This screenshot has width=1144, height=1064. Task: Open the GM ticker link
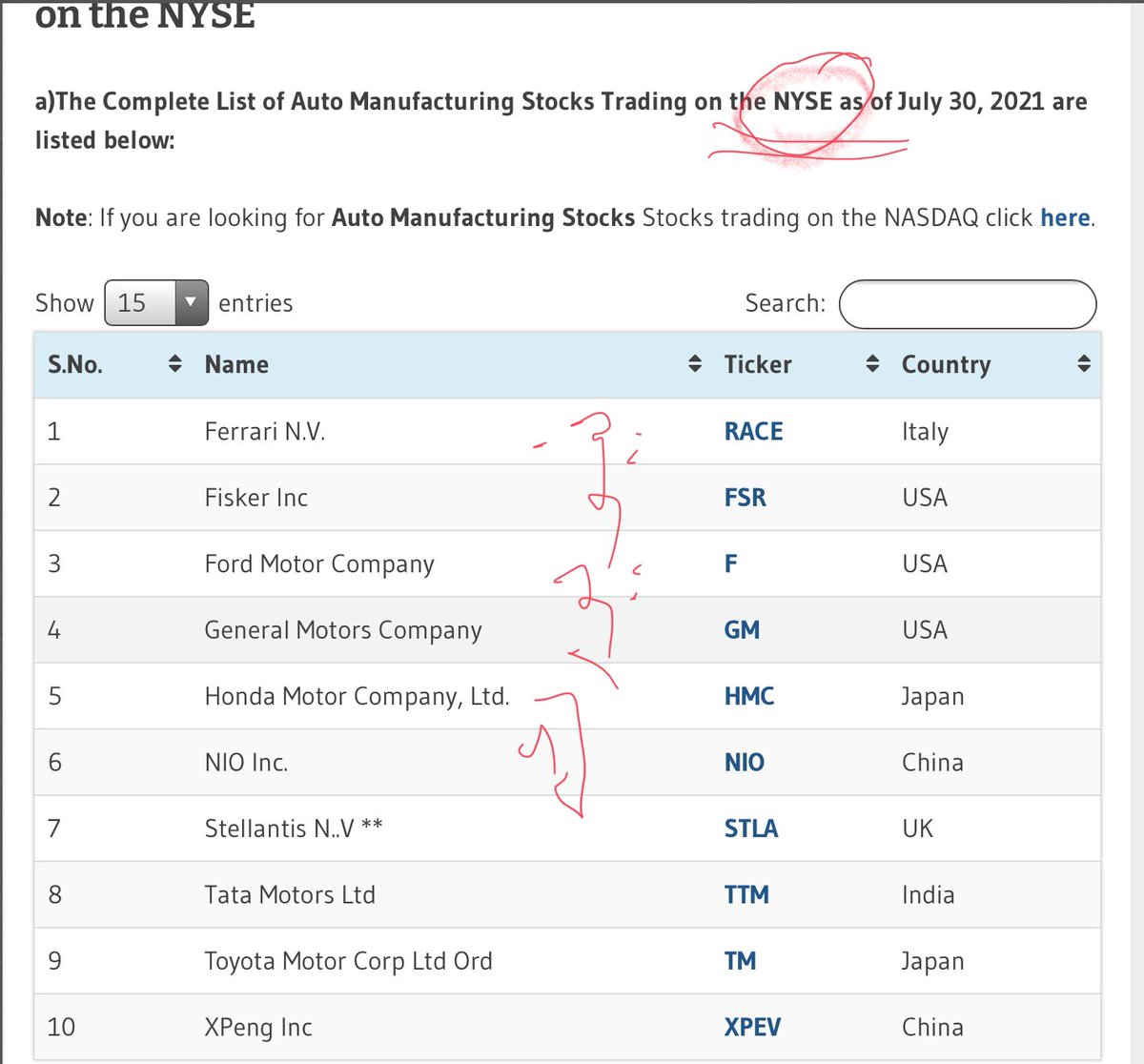pyautogui.click(x=742, y=630)
